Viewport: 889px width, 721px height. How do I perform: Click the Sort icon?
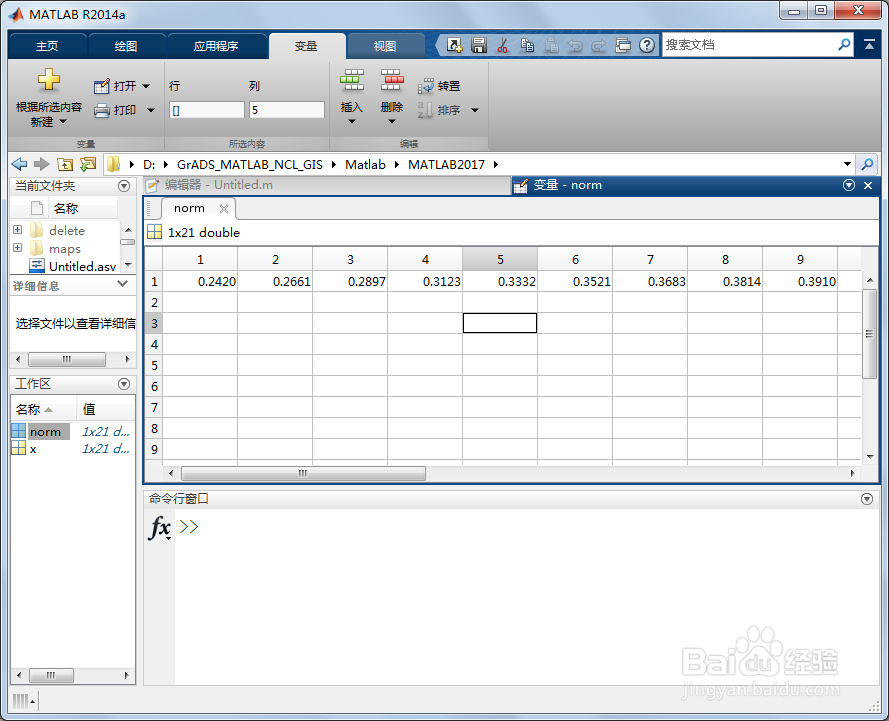tap(425, 110)
